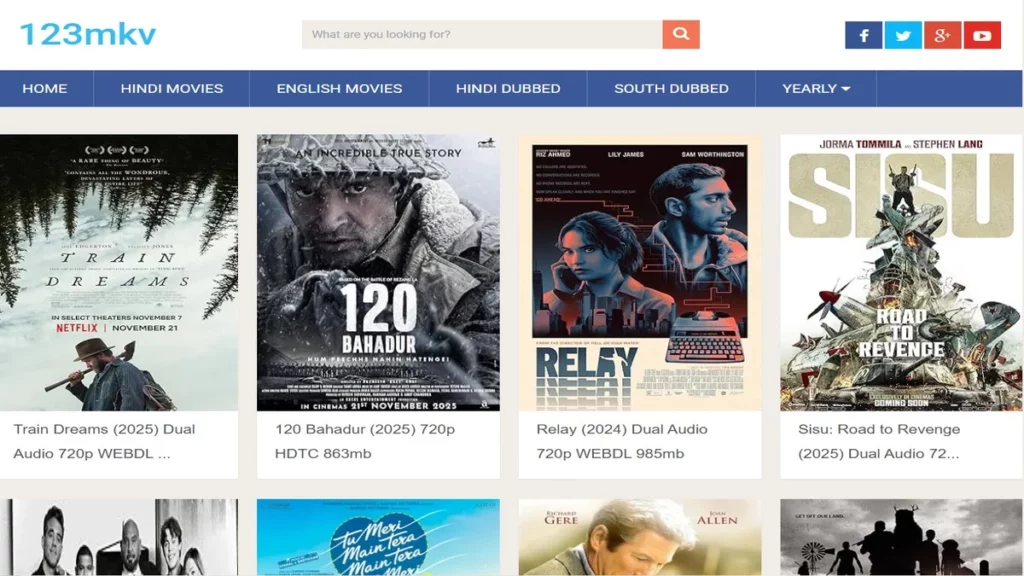Open the Facebook icon in header
The height and width of the screenshot is (576, 1024).
863,34
